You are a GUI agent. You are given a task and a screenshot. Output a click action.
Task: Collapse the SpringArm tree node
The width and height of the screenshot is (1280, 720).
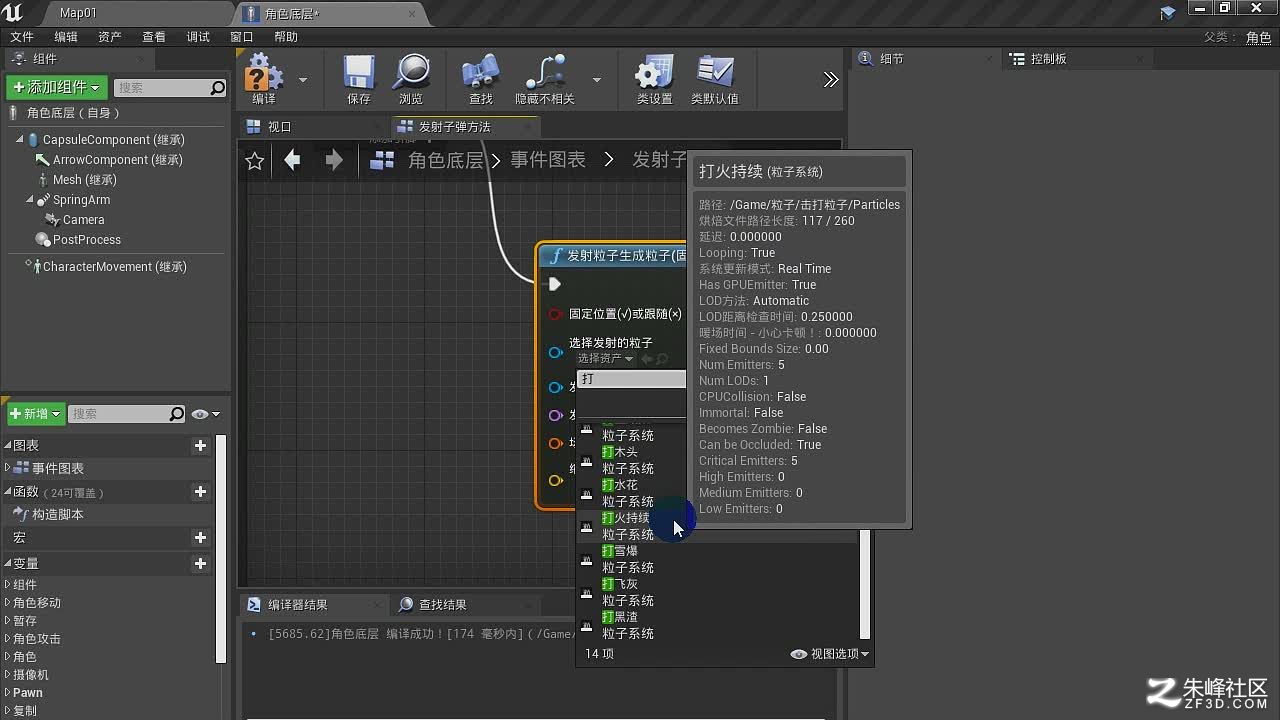30,199
